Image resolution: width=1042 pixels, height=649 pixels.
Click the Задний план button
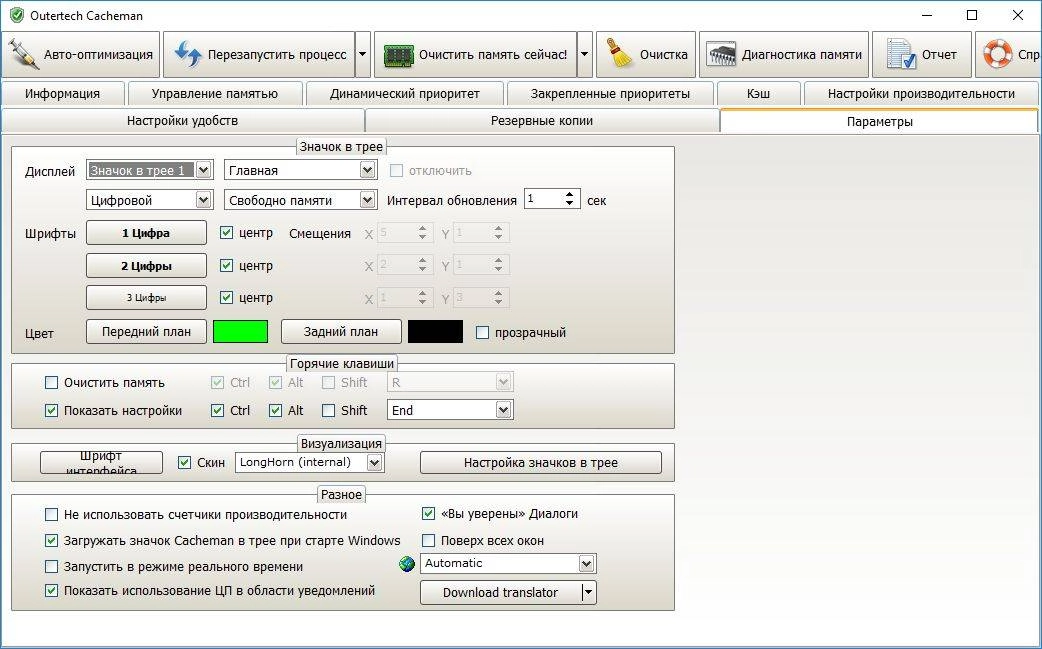click(x=341, y=331)
